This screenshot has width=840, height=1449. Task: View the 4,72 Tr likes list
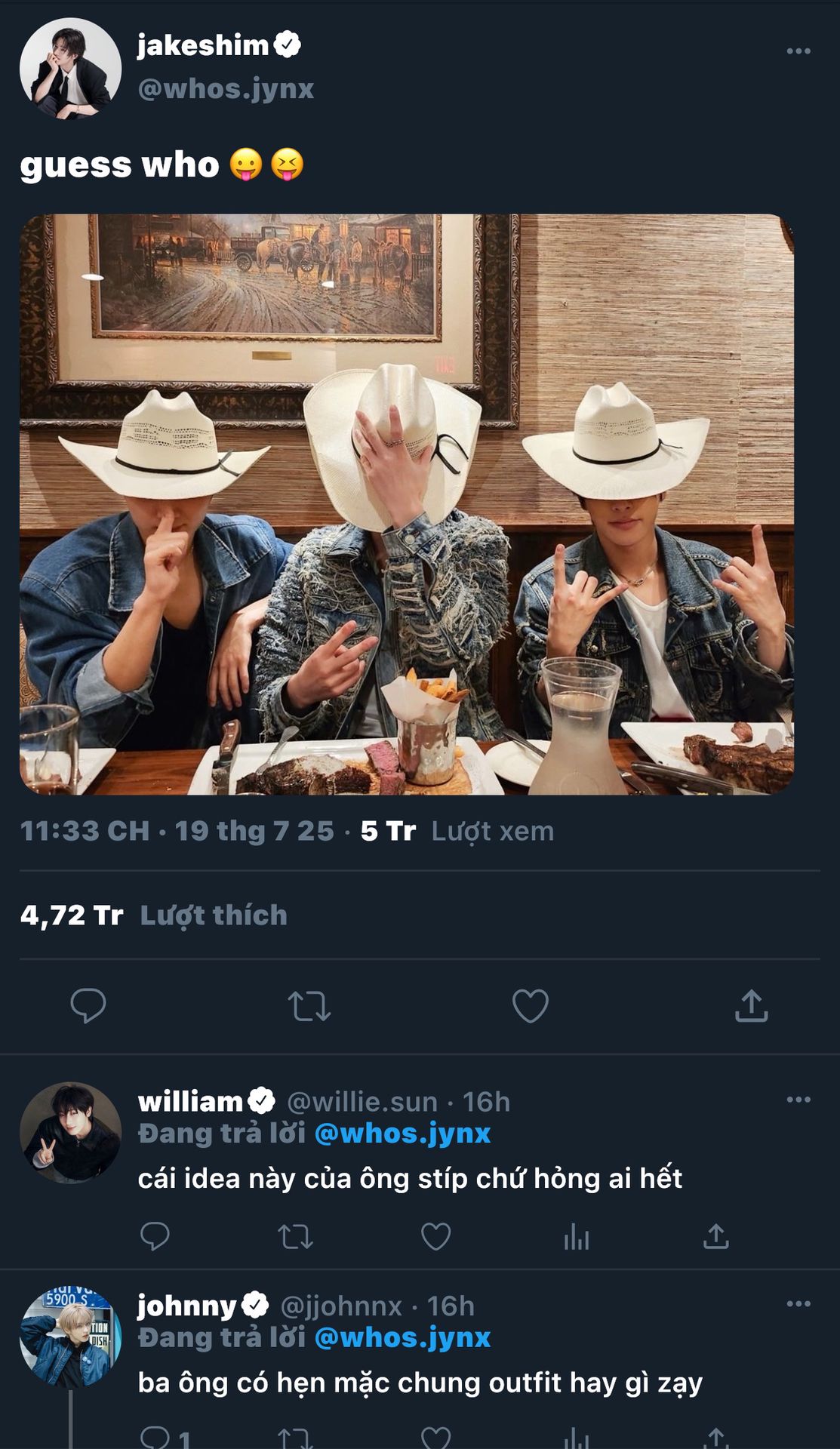click(154, 915)
